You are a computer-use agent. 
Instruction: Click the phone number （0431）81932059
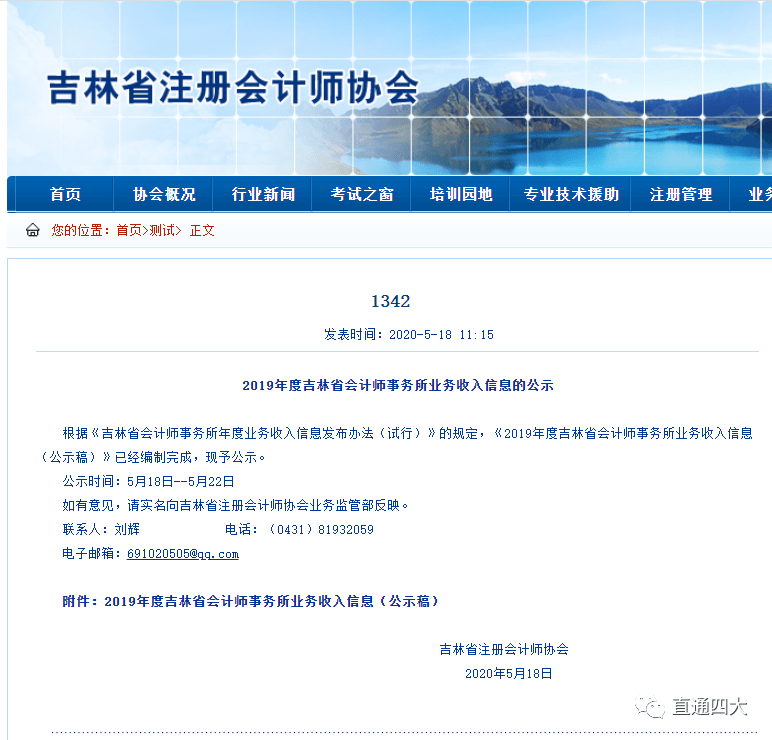[x=320, y=529]
